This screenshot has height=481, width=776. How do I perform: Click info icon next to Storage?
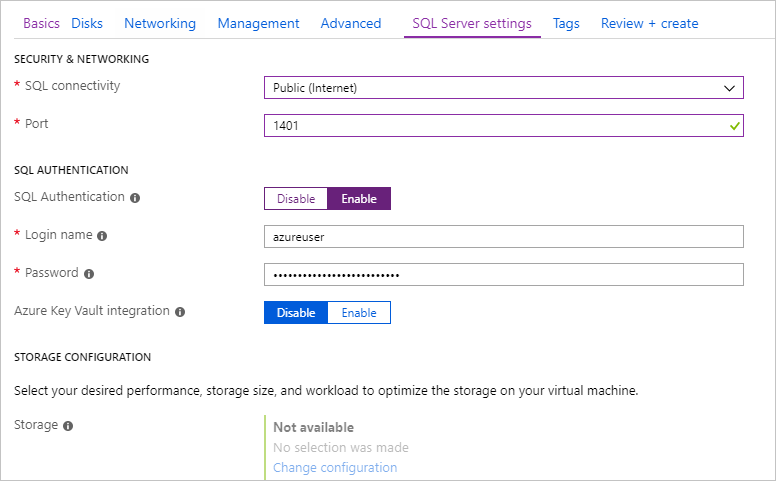coord(68,426)
